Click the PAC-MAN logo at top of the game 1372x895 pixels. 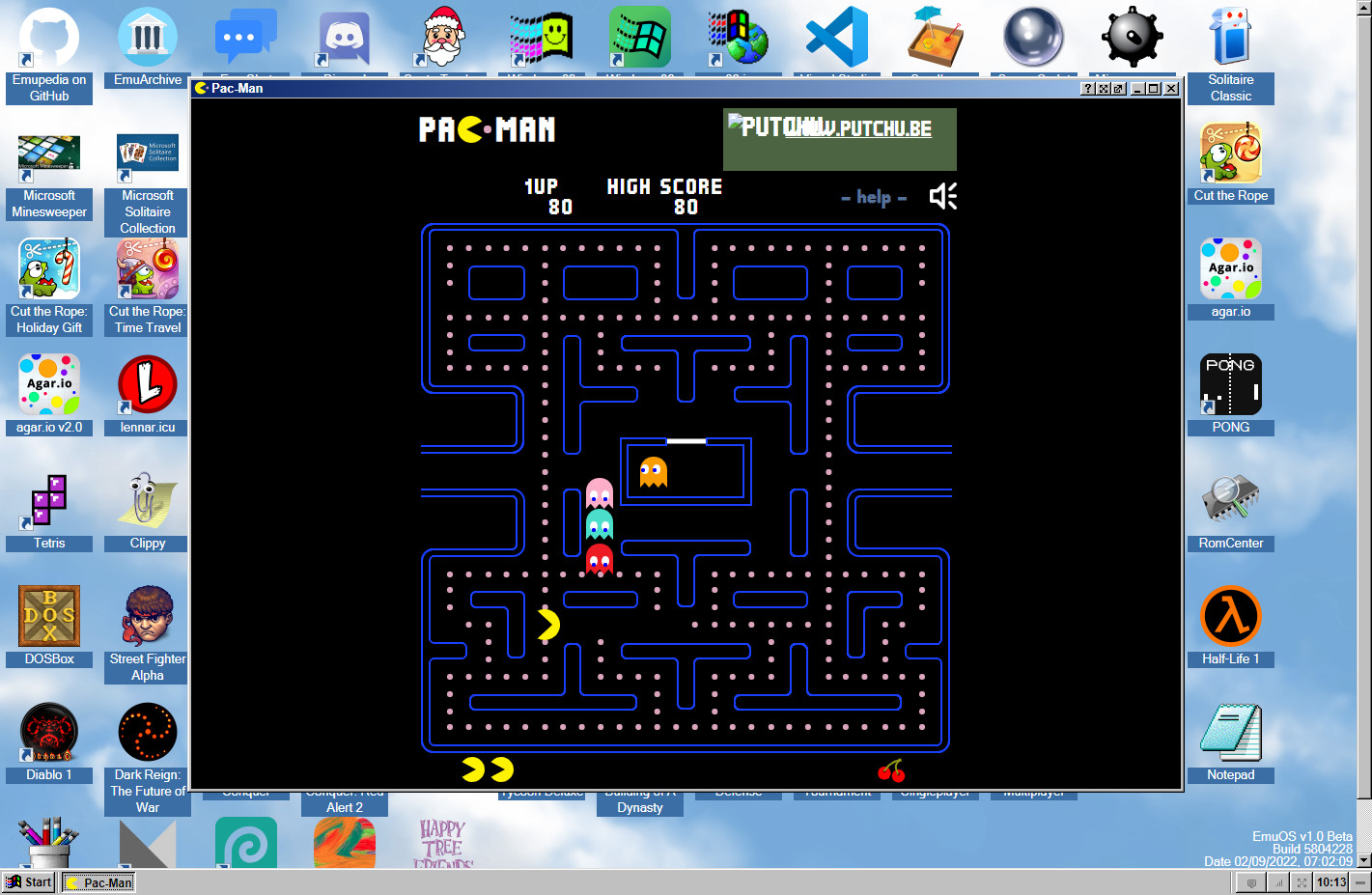point(488,129)
